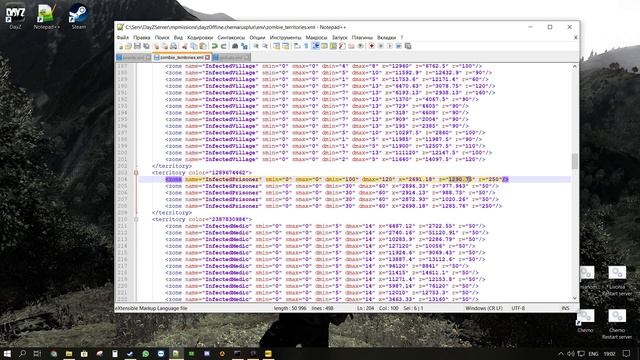Image resolution: width=640 pixels, height=360 pixels.
Task: Zoom in using the toolbar magnifier icon
Action: pos(256,46)
